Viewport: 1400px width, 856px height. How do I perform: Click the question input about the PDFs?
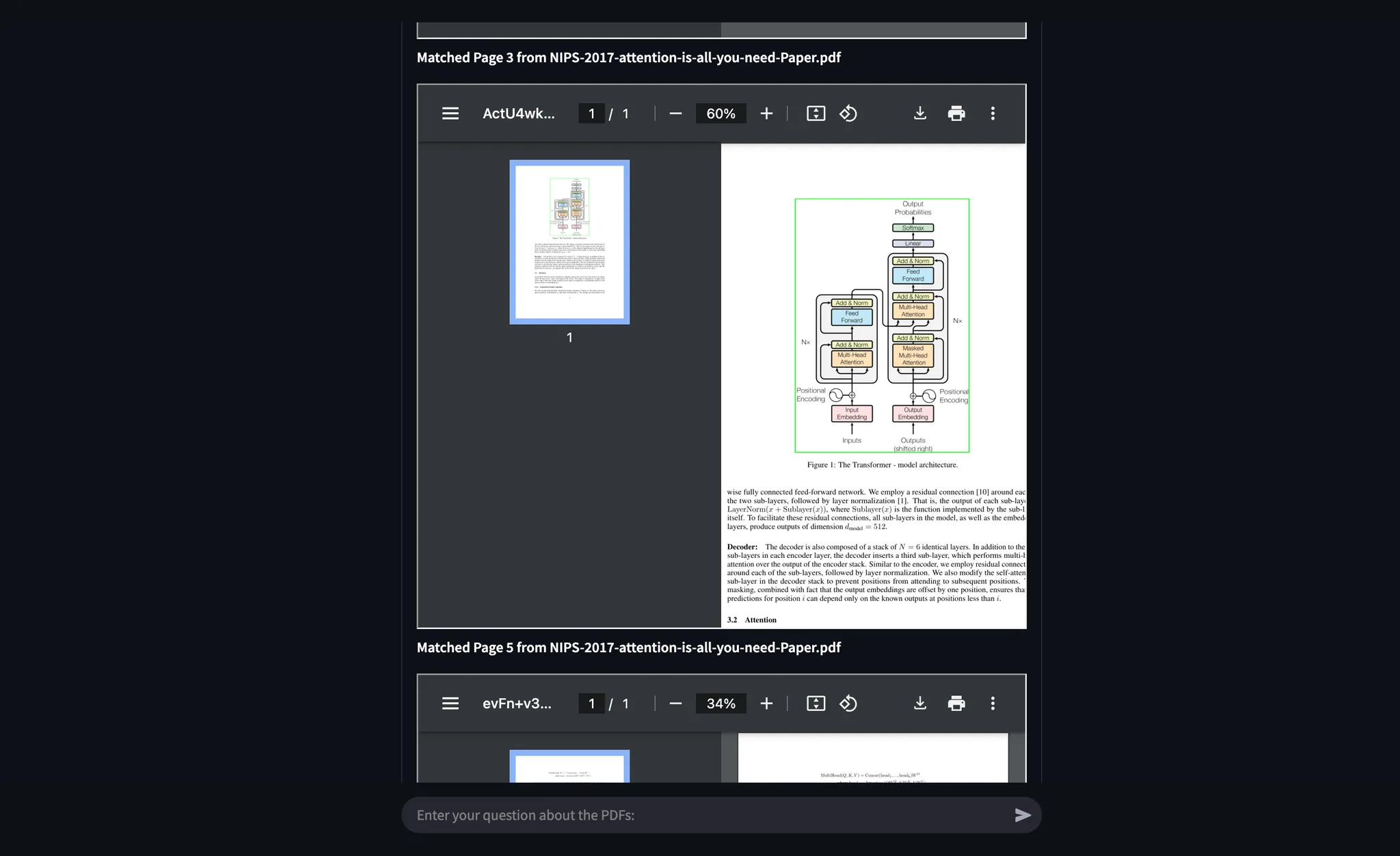711,815
